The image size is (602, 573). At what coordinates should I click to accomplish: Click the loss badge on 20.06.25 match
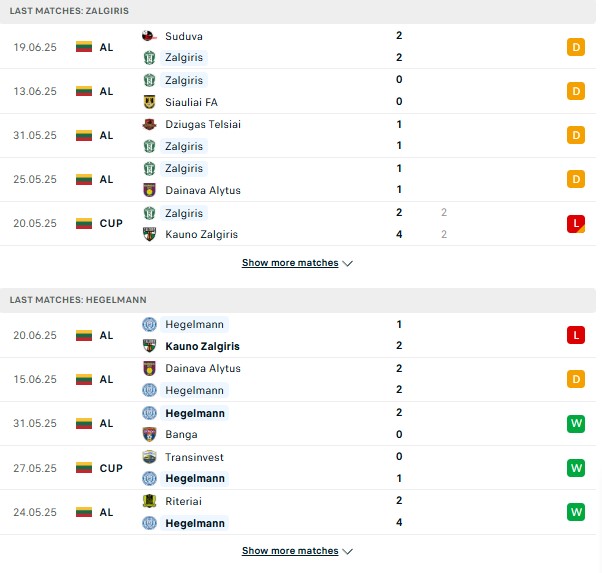coord(576,335)
